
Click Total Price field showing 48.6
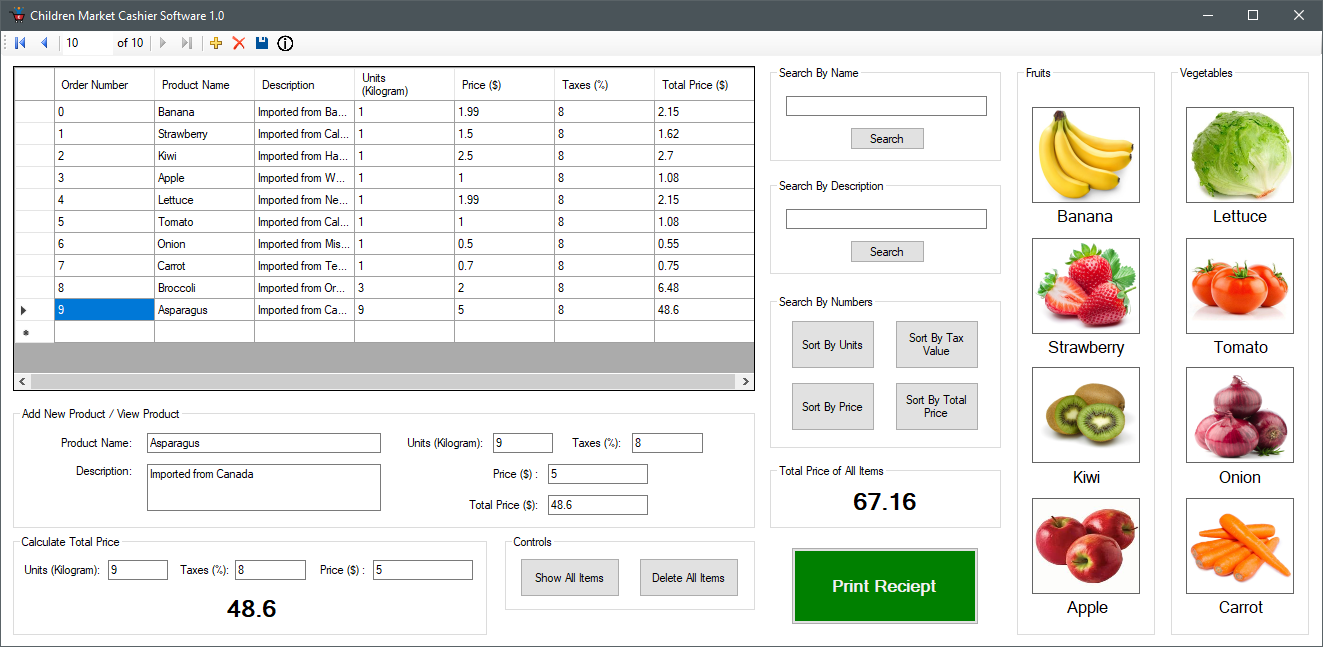(x=598, y=505)
